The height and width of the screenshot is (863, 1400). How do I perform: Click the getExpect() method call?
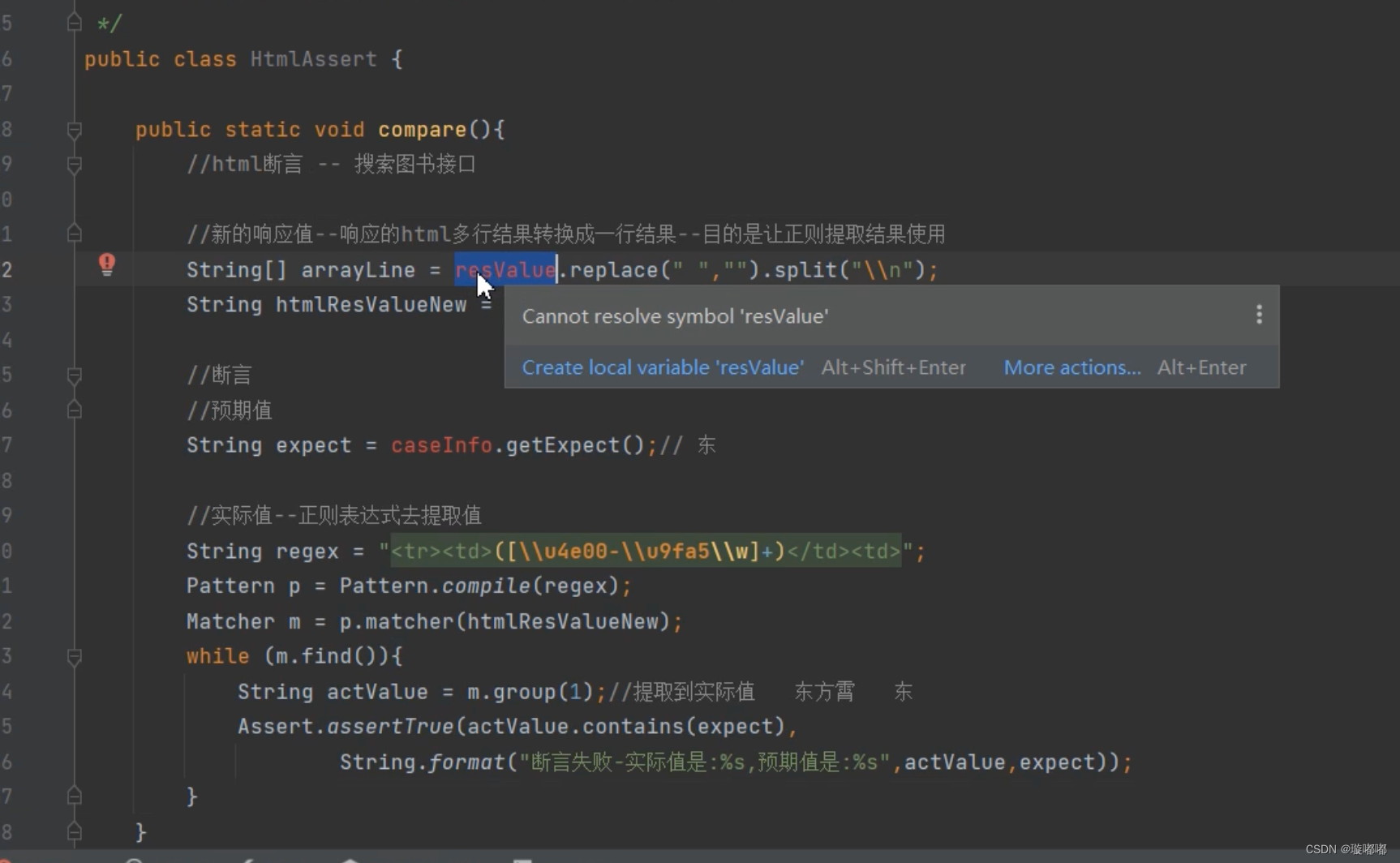click(575, 445)
